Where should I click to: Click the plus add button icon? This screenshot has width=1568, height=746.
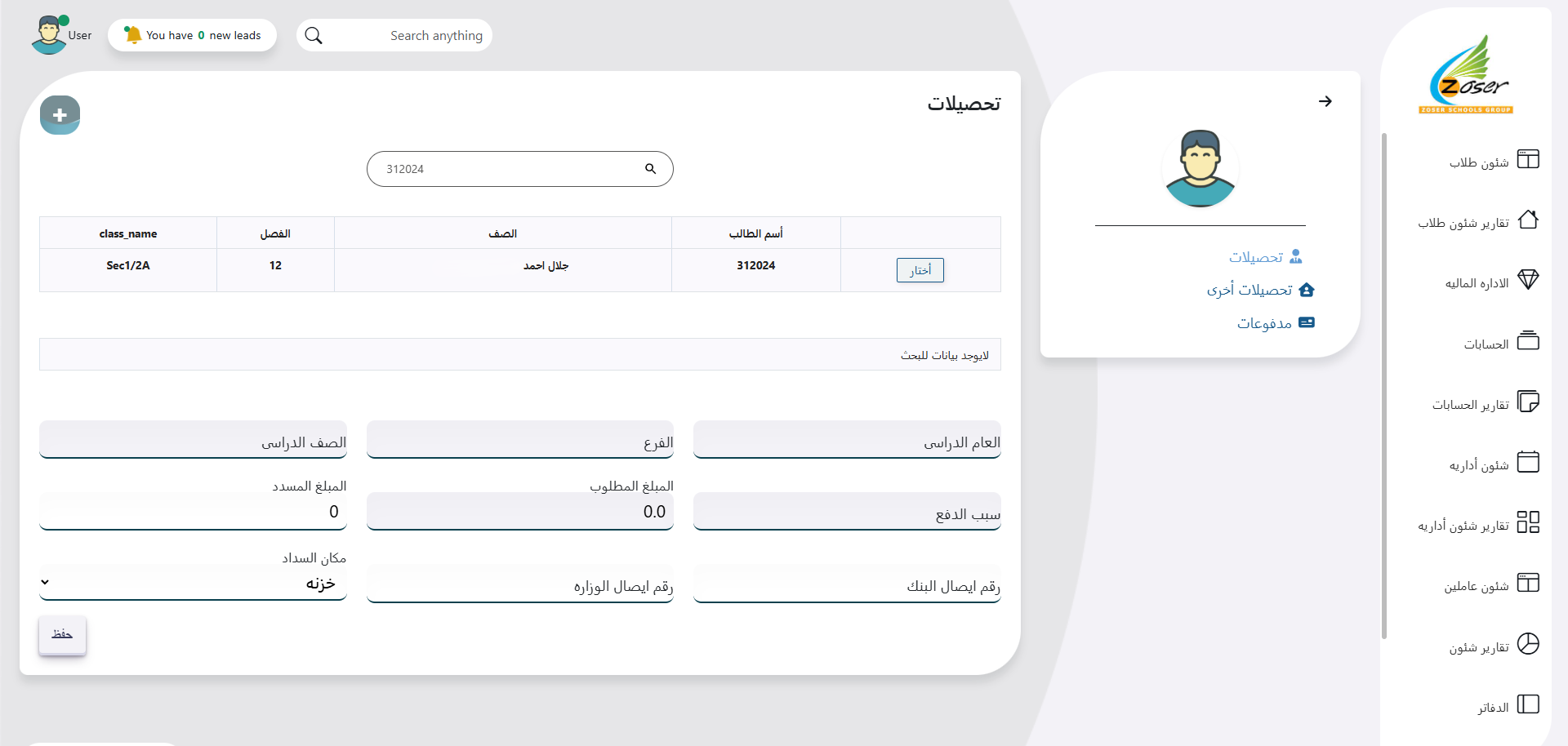point(60,115)
